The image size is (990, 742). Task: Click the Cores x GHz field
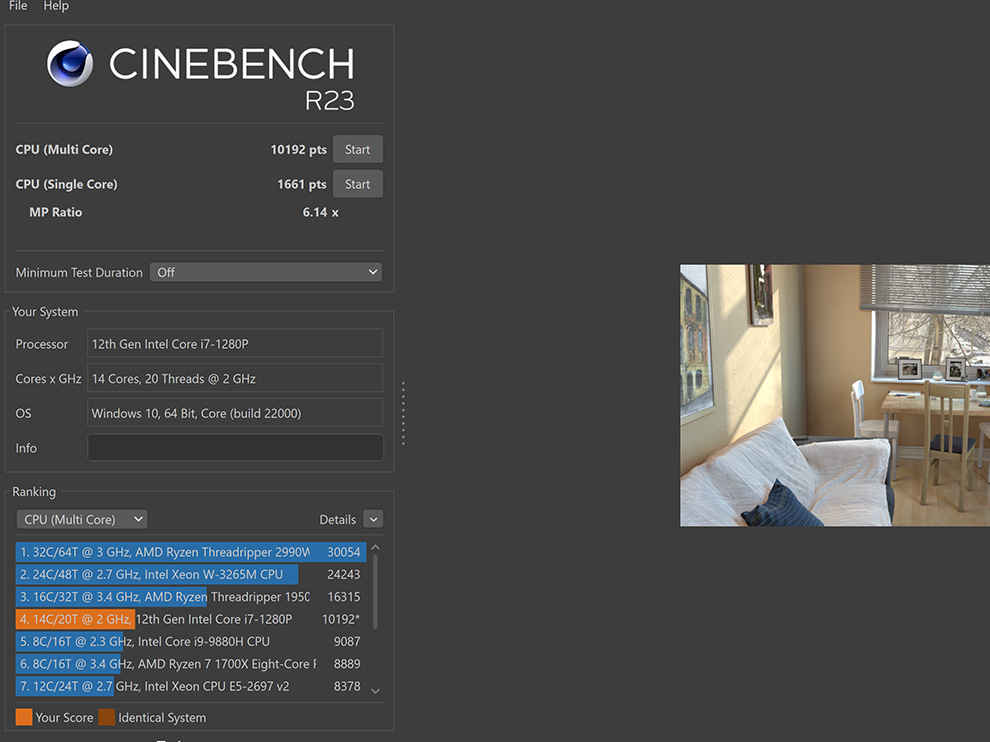click(234, 379)
